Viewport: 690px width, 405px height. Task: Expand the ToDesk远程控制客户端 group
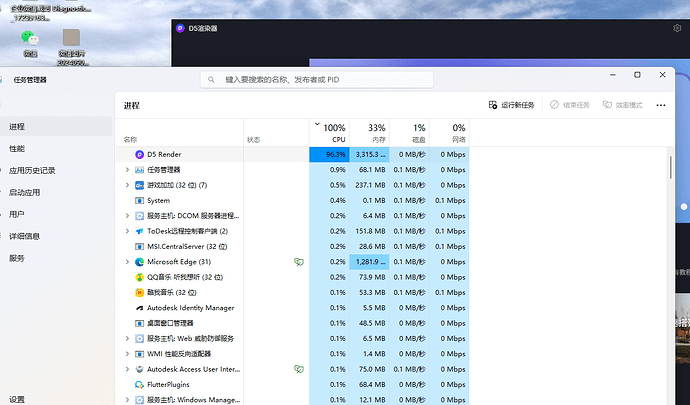[x=127, y=231]
